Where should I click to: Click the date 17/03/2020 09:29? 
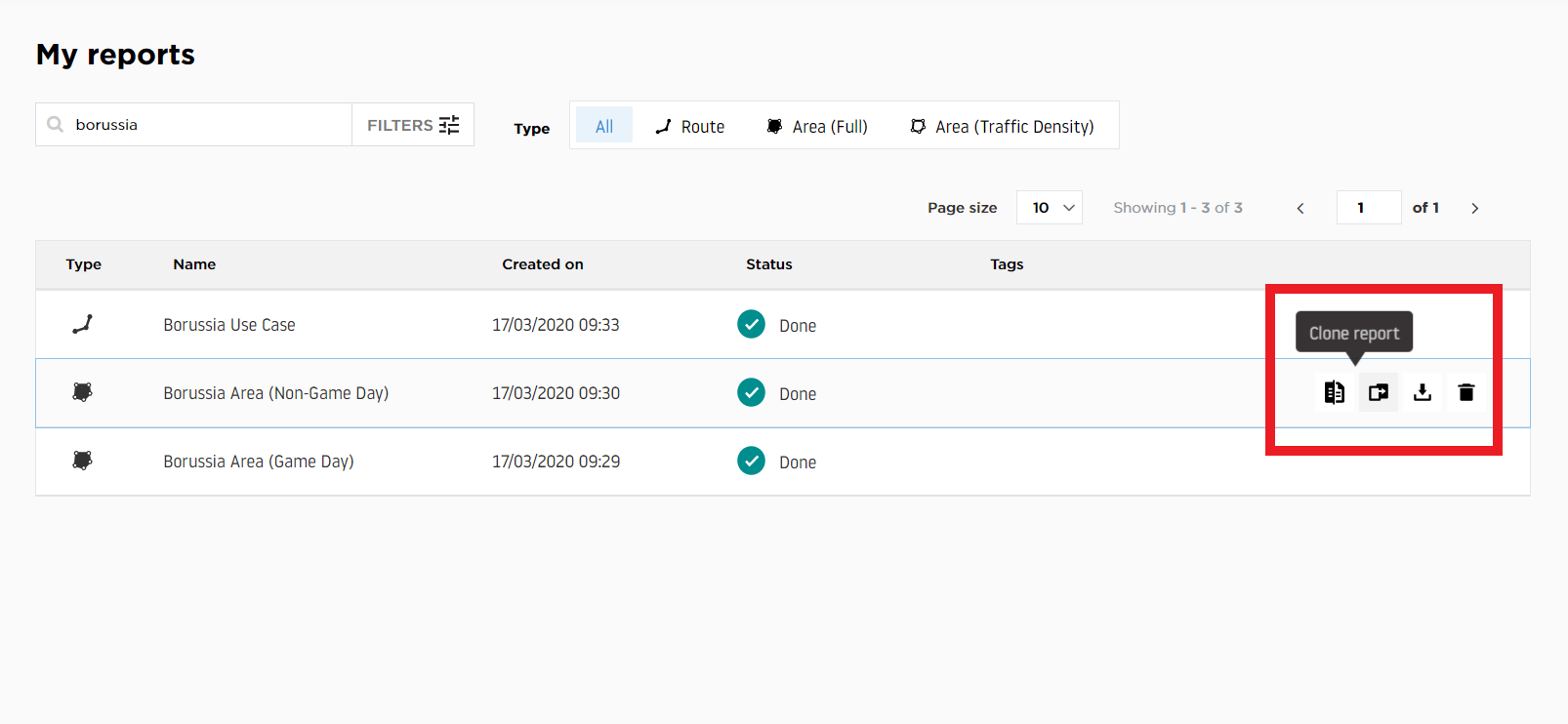click(x=556, y=462)
